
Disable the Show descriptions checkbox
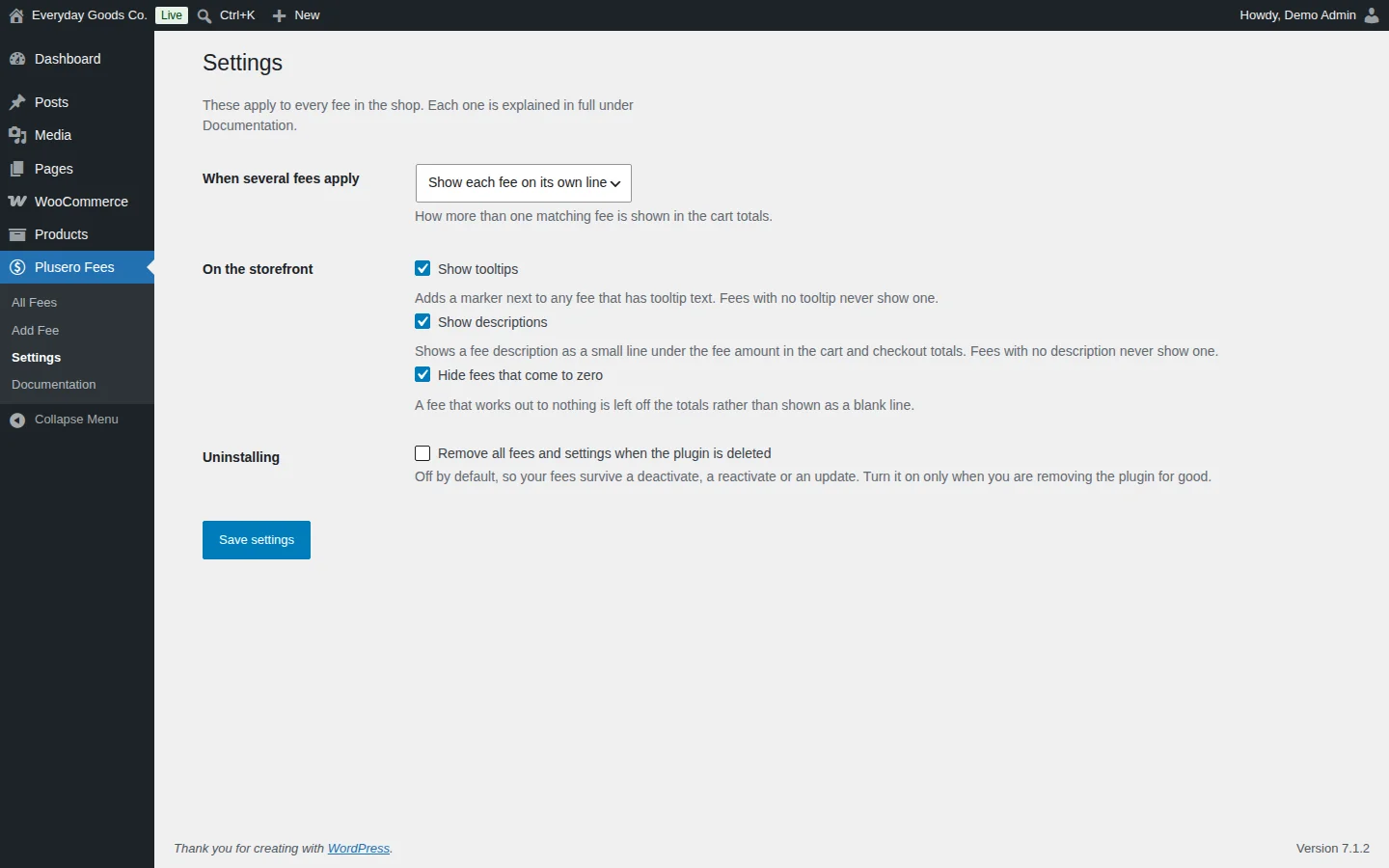point(422,322)
